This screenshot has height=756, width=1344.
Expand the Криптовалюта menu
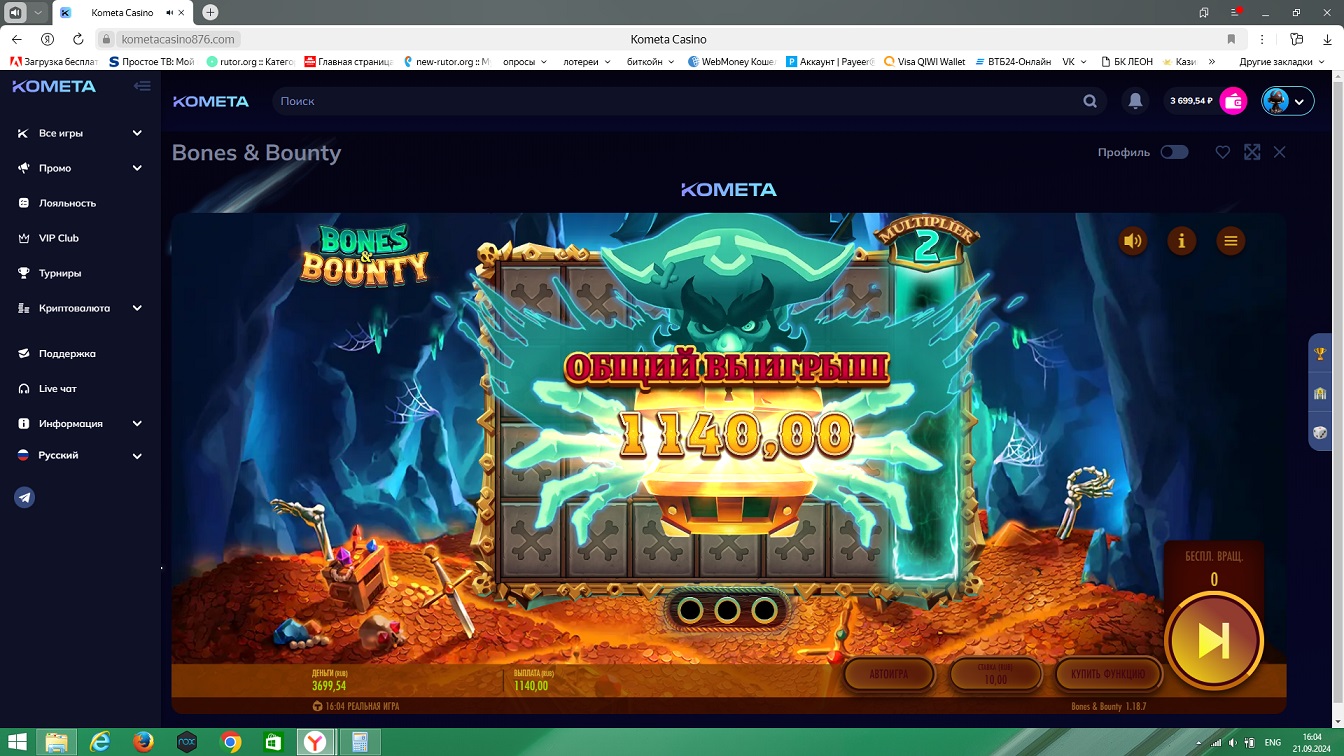(80, 308)
